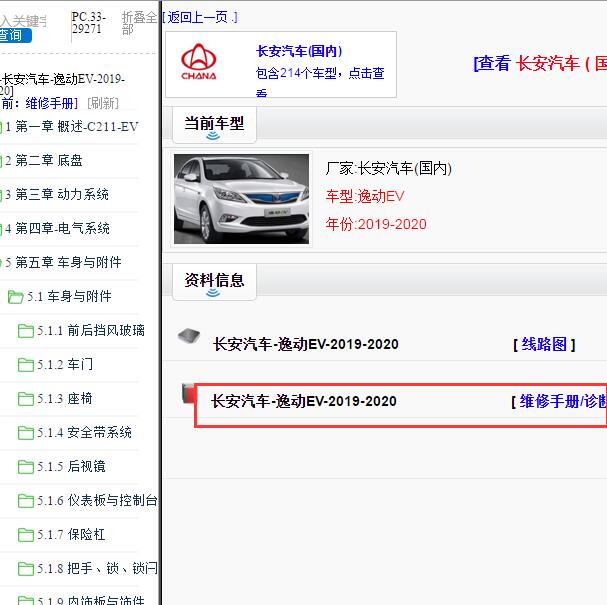
Task: Click 长安汽车-逸动EV-2019-2020 title in 线路图 row
Action: pyautogui.click(x=305, y=344)
